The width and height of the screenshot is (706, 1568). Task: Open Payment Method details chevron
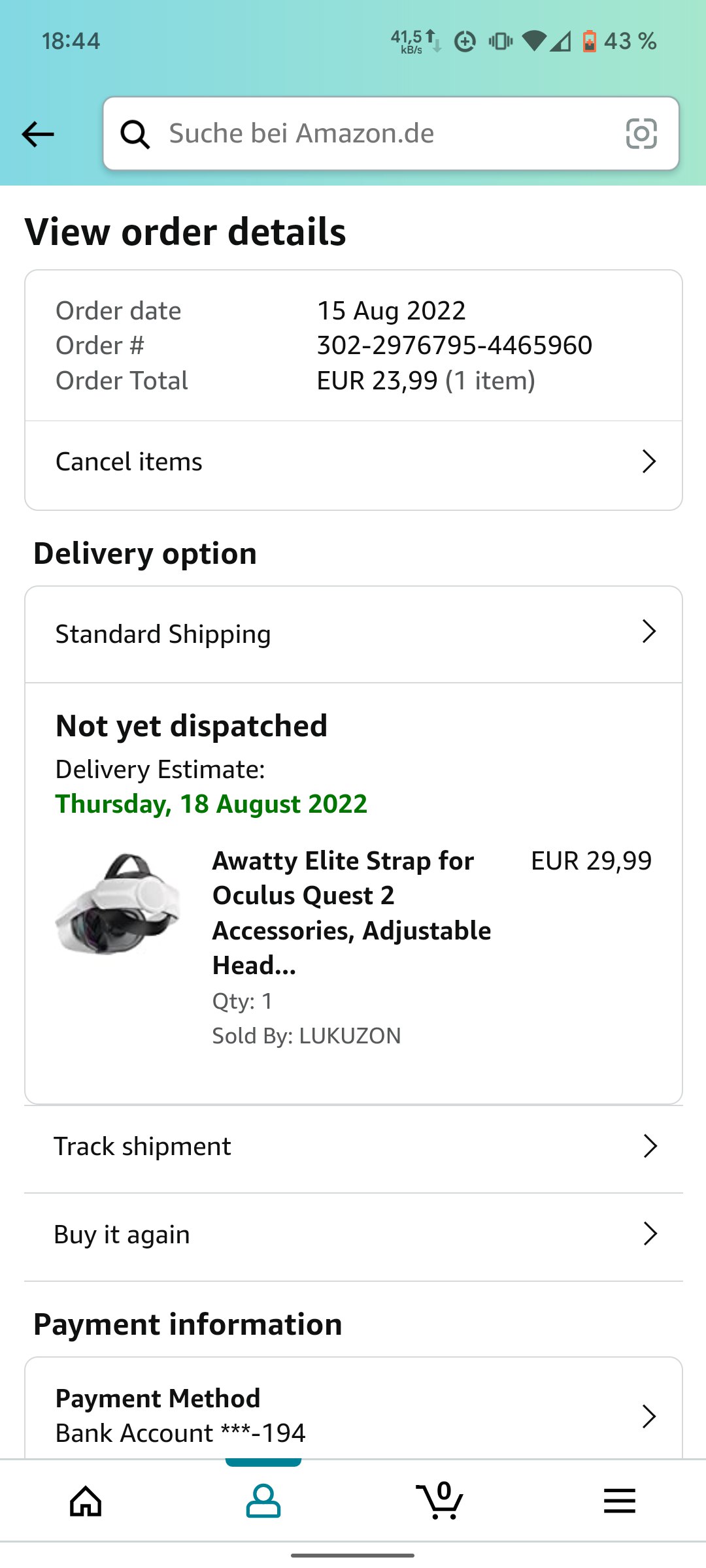point(648,1416)
